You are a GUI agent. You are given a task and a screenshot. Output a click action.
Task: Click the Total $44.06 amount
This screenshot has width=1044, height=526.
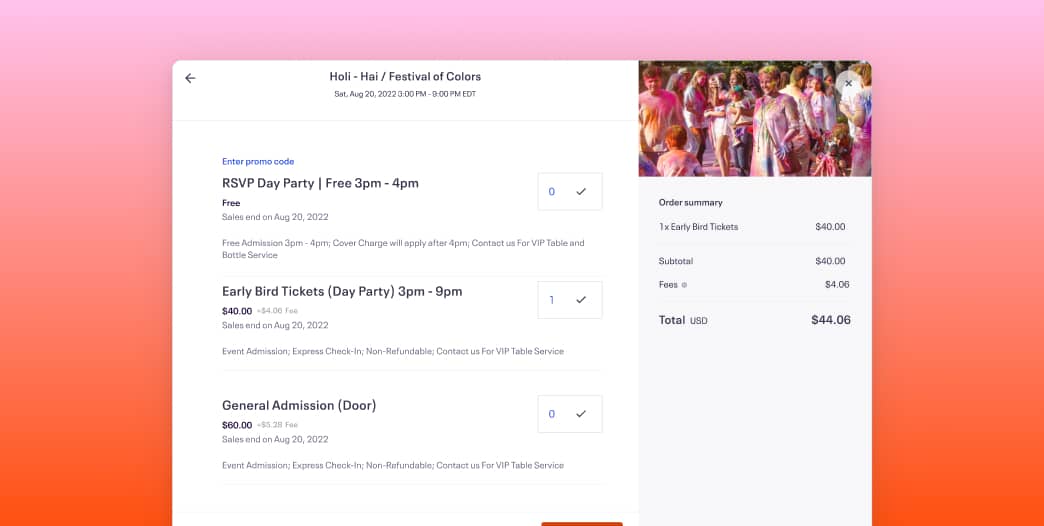click(x=830, y=320)
